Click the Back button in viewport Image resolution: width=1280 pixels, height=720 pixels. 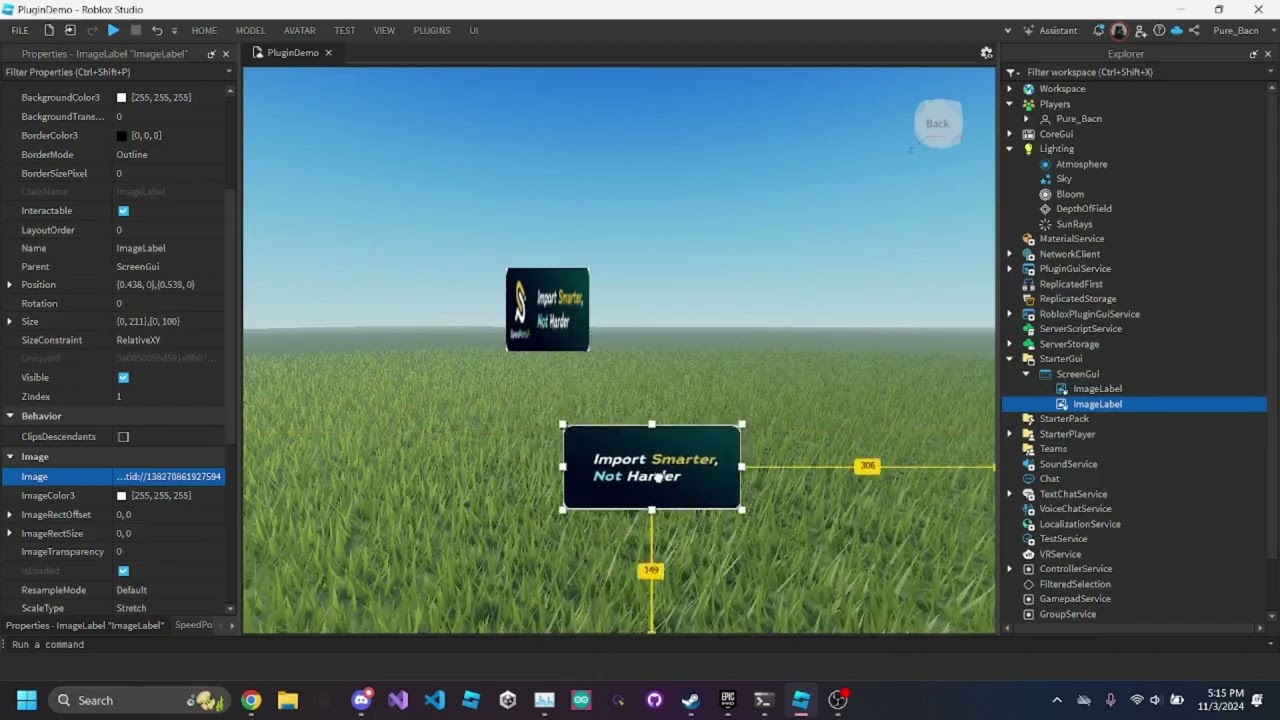(937, 124)
